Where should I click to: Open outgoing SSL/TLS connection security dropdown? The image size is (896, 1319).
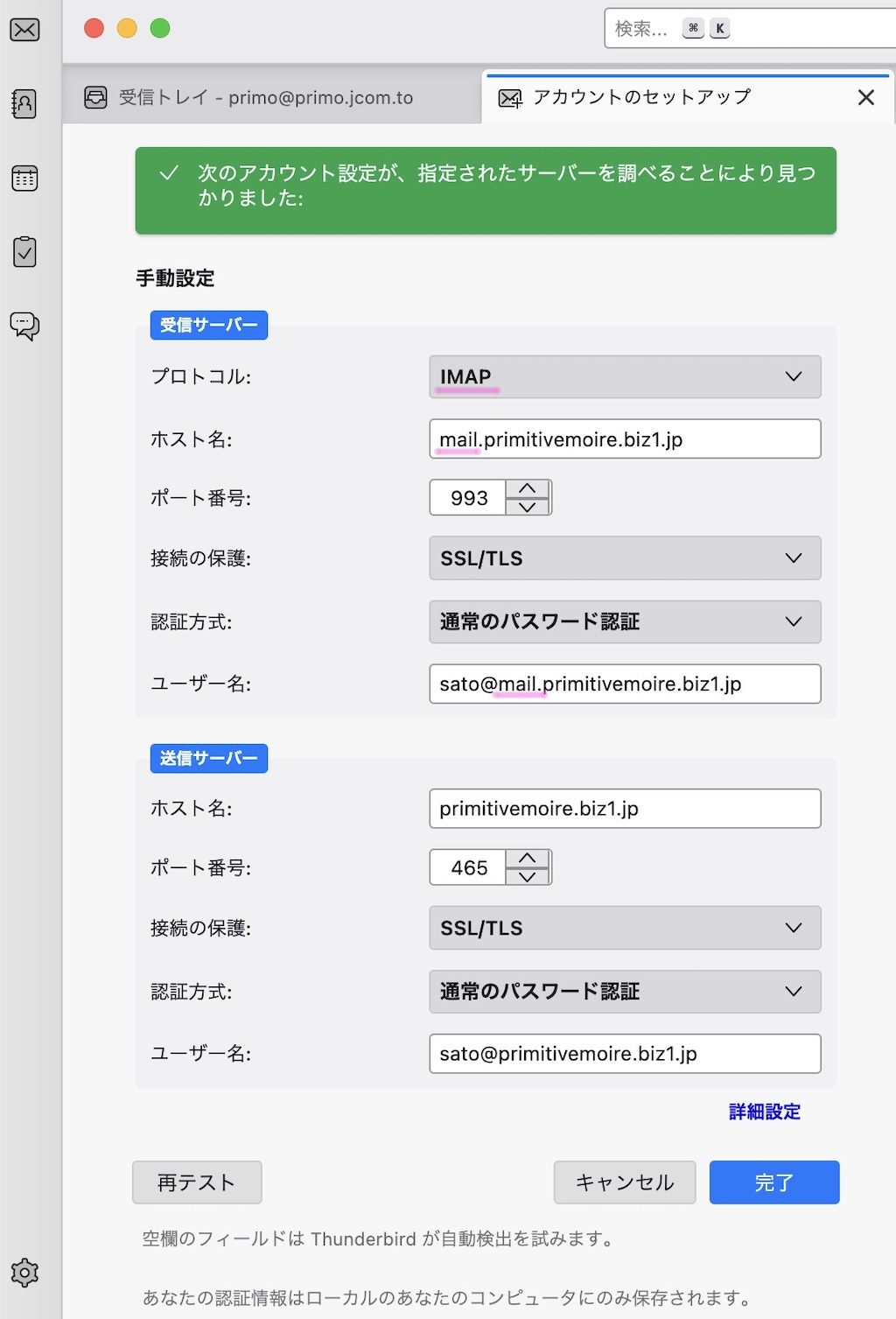pos(625,928)
